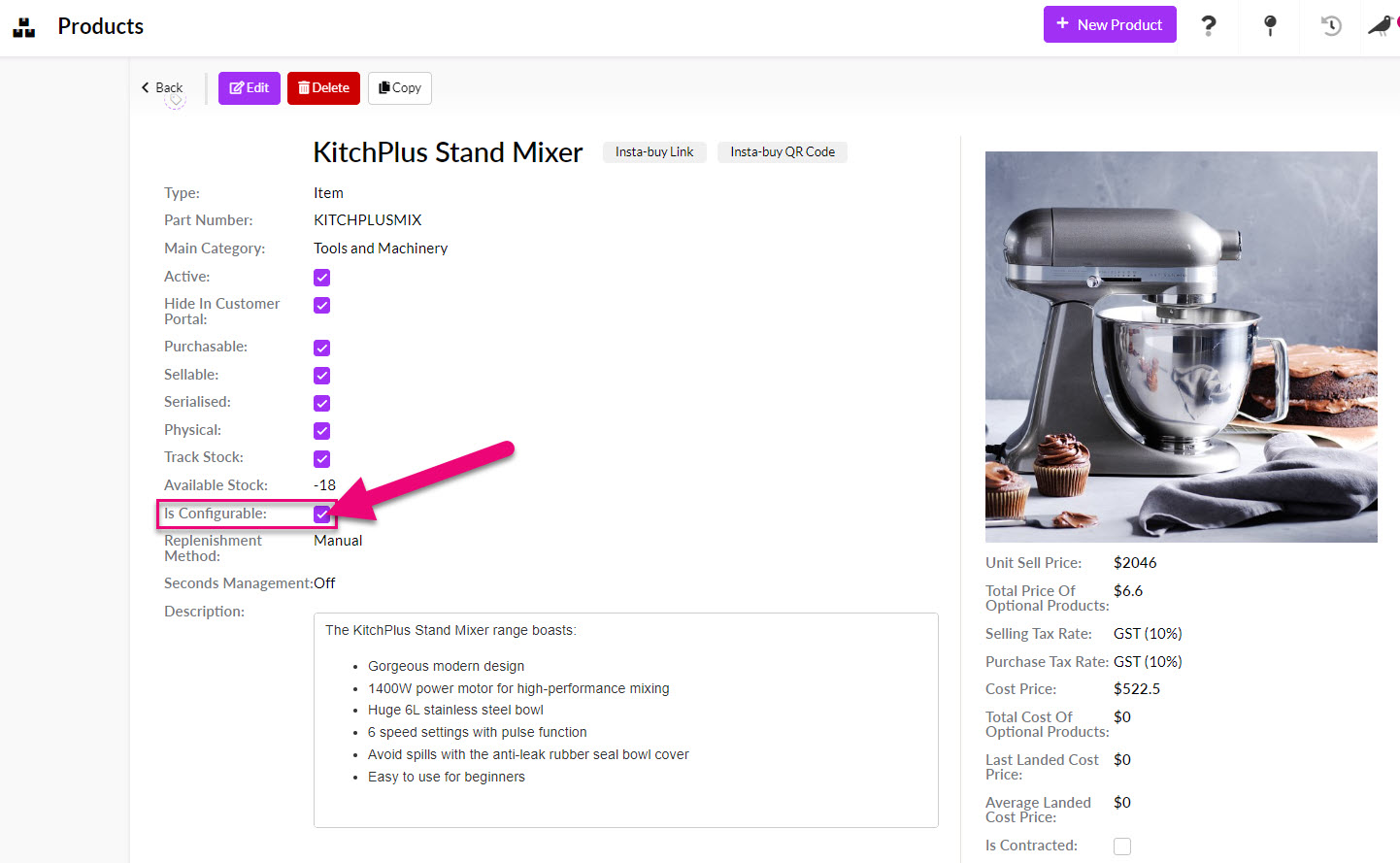Click the Unit Sell Price value $2046
1400x863 pixels.
[x=1135, y=563]
